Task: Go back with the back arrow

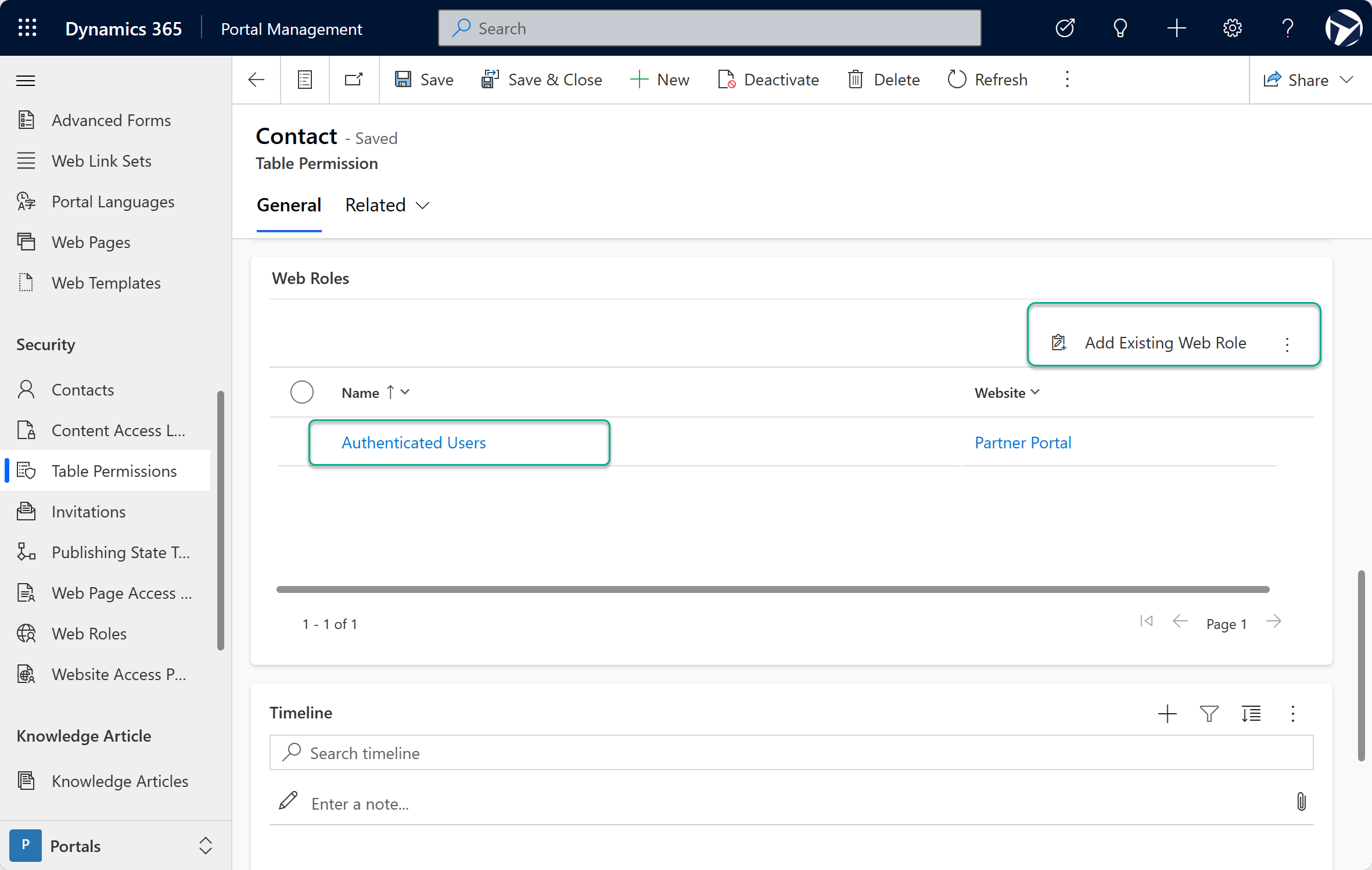Action: point(256,80)
